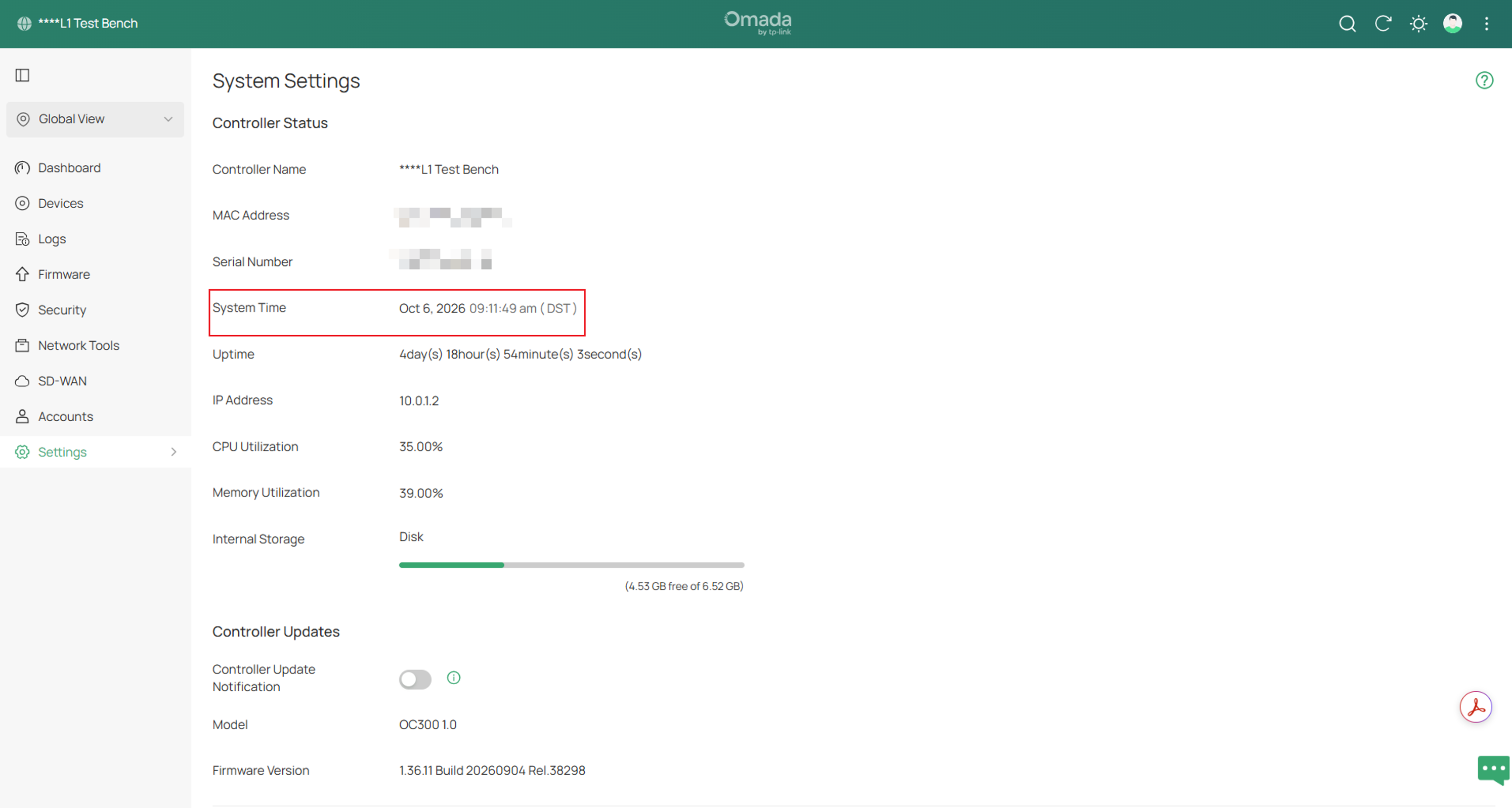
Task: Click the Settings gear icon in sidebar
Action: [22, 452]
